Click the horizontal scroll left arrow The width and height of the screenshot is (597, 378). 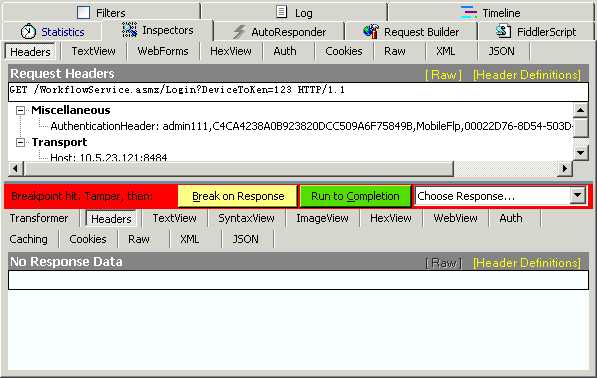click(x=16, y=168)
